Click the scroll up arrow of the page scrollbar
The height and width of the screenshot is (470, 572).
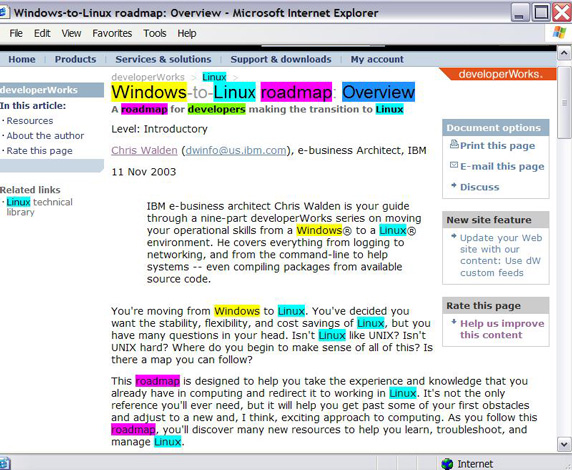(564, 53)
